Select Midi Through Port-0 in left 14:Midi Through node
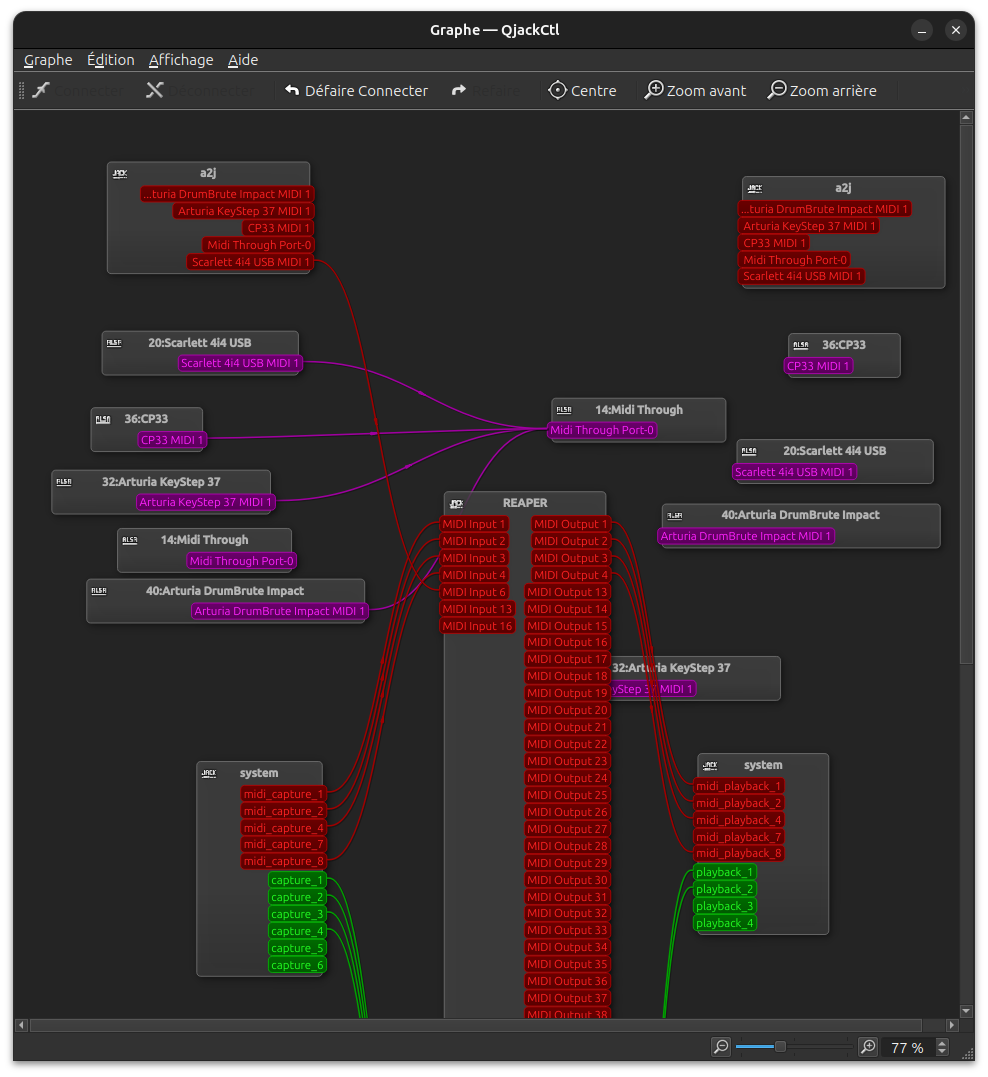988x1077 pixels. 241,561
